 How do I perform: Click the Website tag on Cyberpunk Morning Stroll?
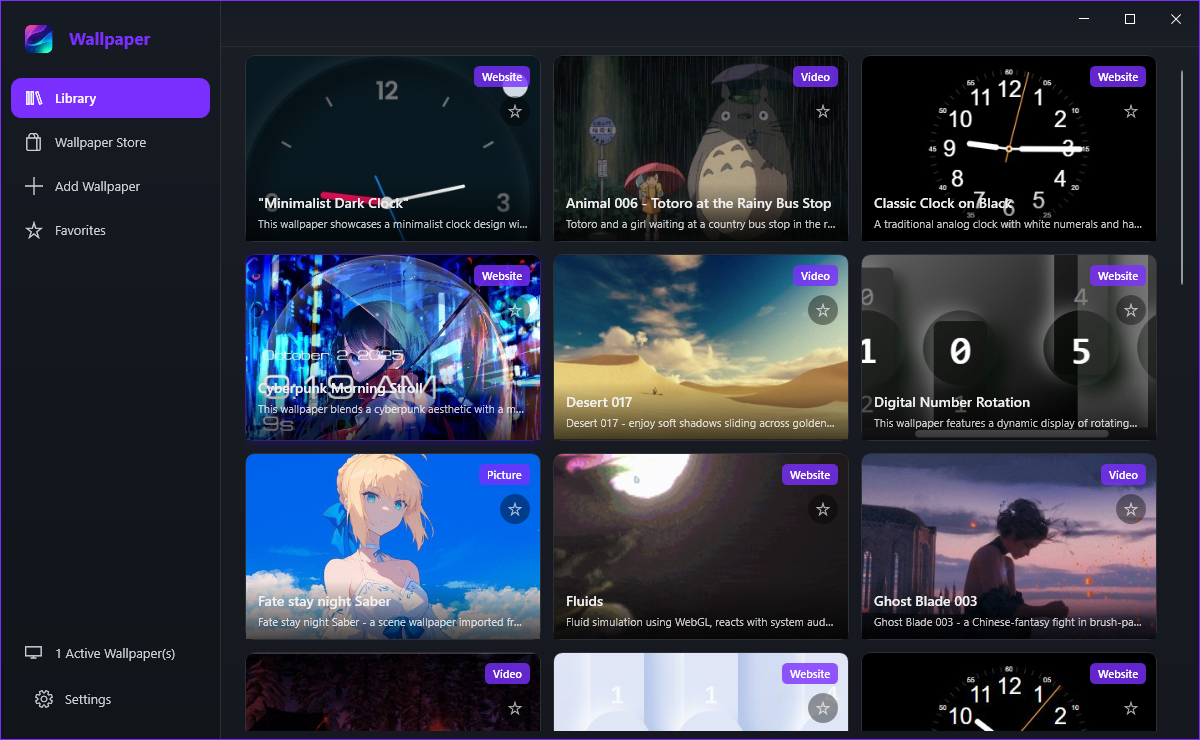pyautogui.click(x=502, y=276)
